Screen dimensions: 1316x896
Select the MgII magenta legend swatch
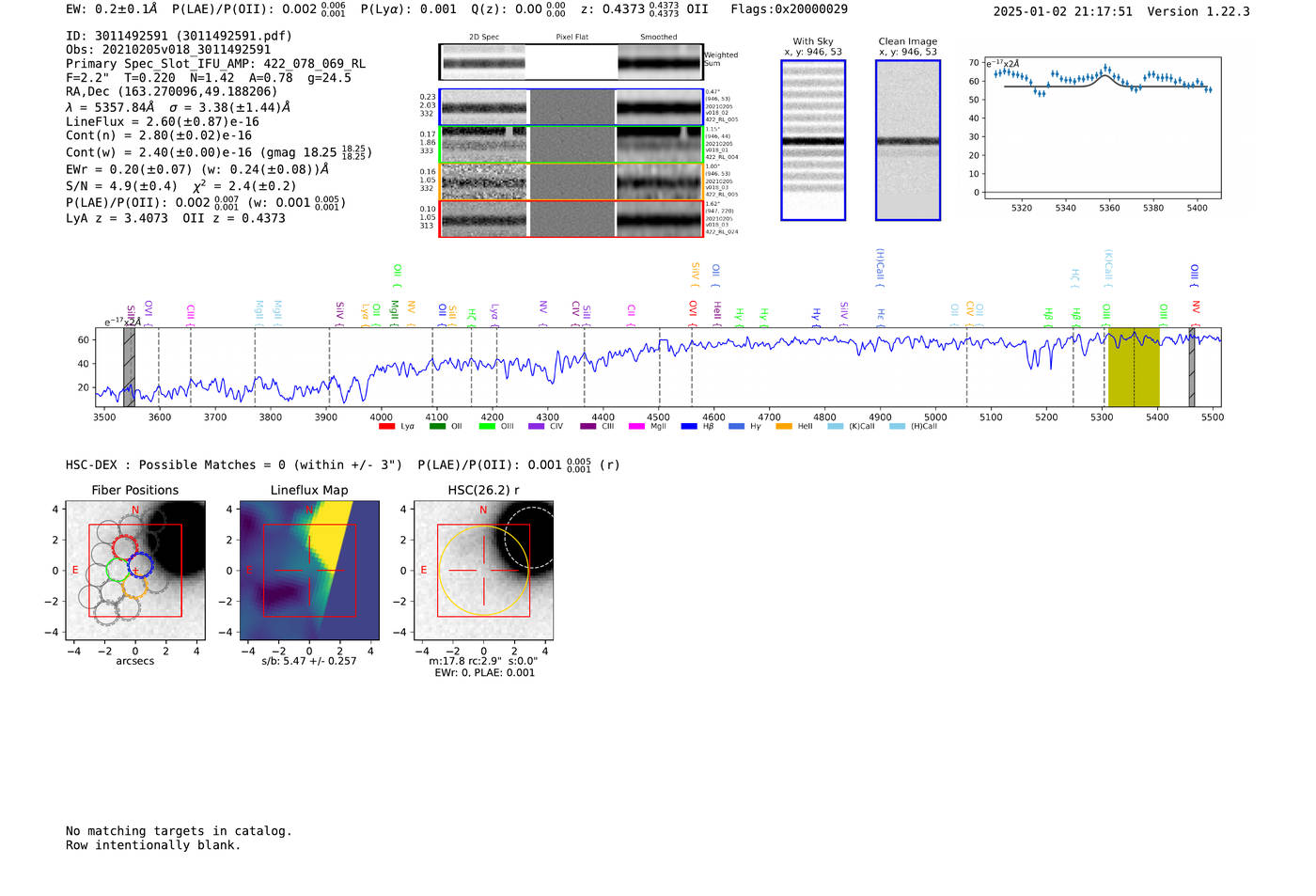tap(636, 427)
